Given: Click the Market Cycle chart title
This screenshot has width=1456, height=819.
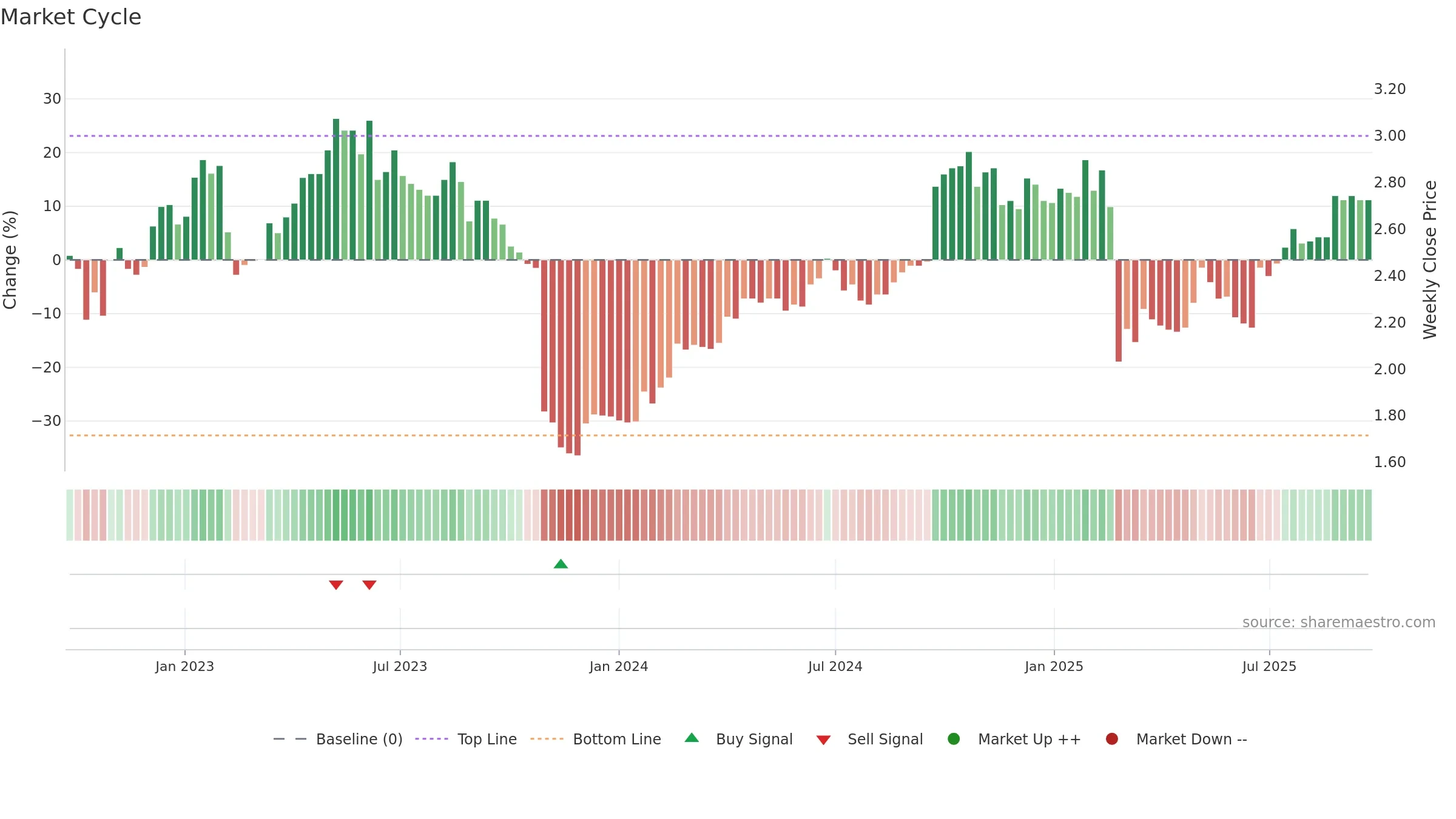Looking at the screenshot, I should (71, 17).
